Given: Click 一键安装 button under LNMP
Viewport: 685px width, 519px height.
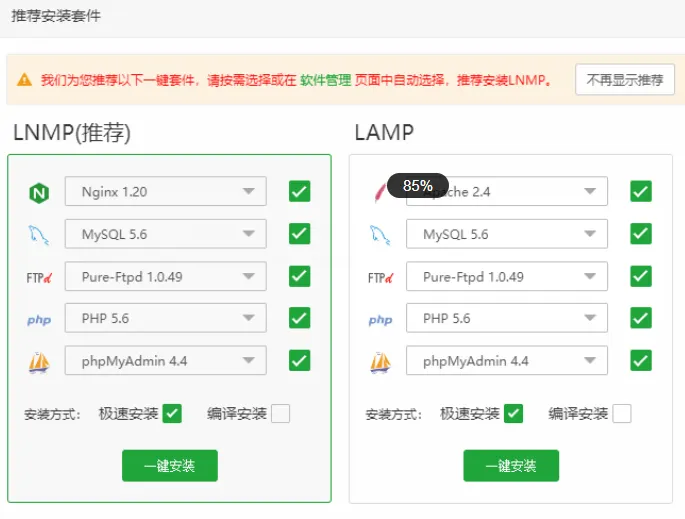Looking at the screenshot, I should [x=170, y=466].
